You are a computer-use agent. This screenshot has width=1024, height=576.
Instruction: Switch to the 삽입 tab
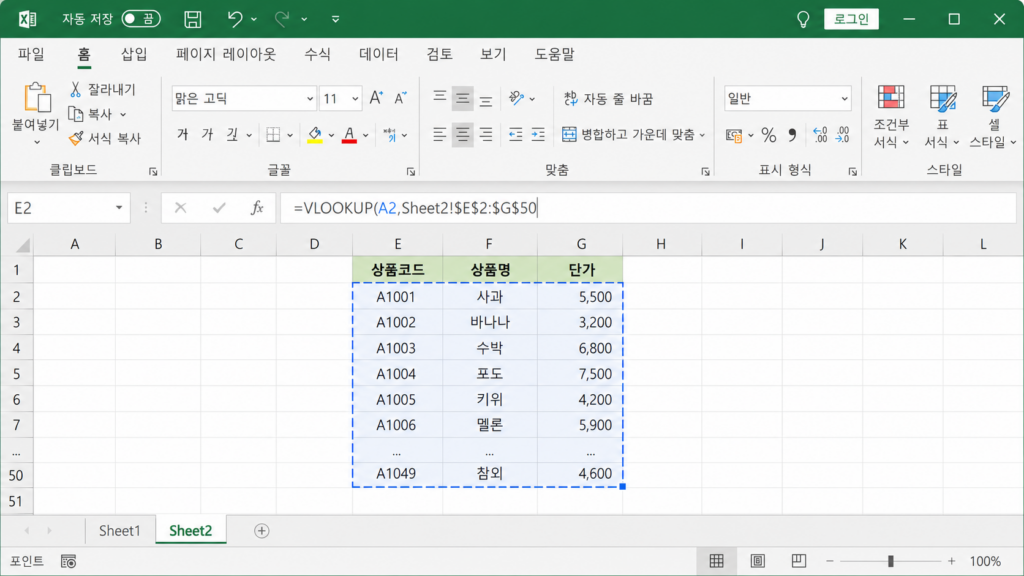(135, 54)
